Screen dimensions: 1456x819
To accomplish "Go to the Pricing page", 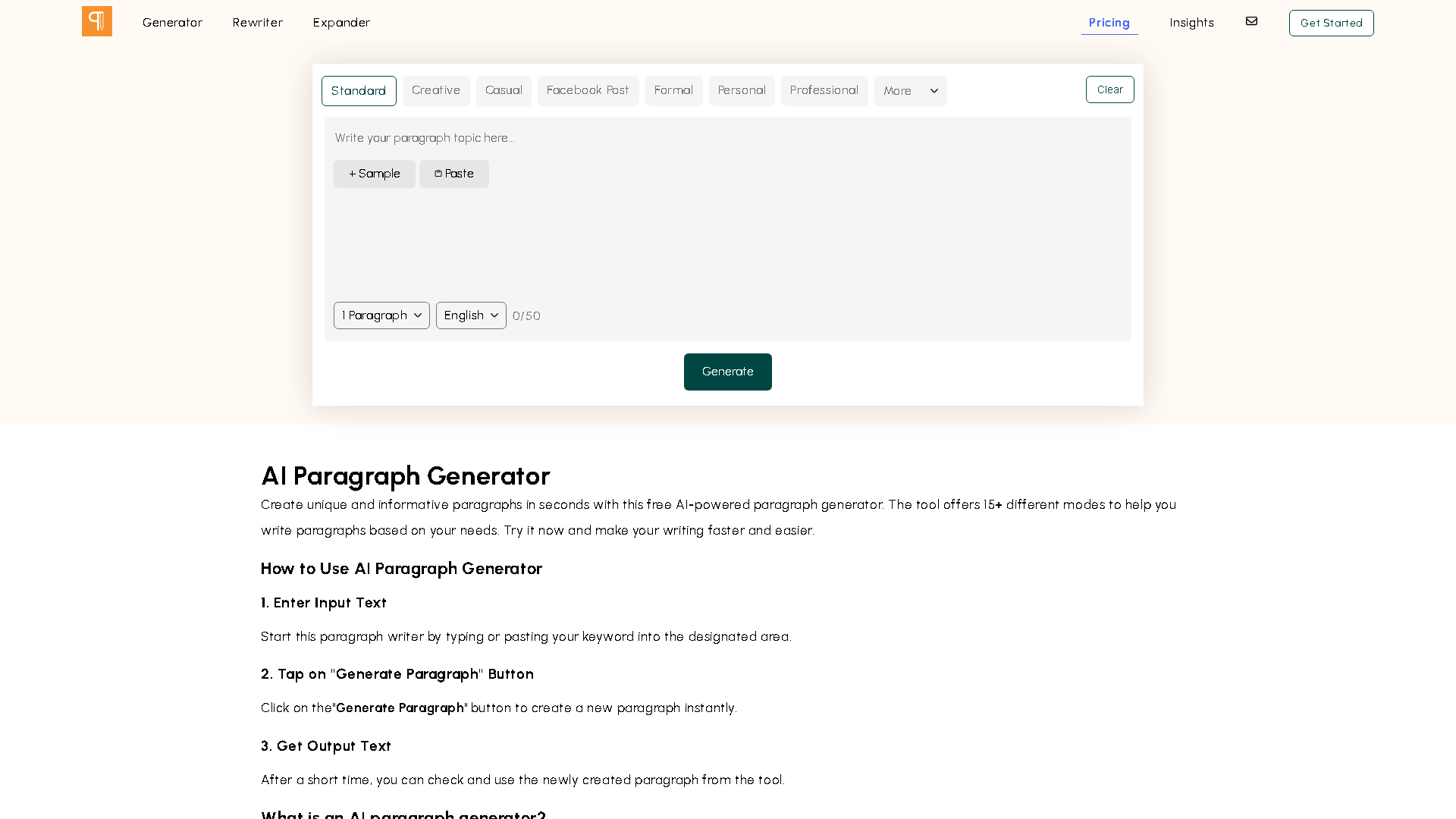I will click(1109, 23).
